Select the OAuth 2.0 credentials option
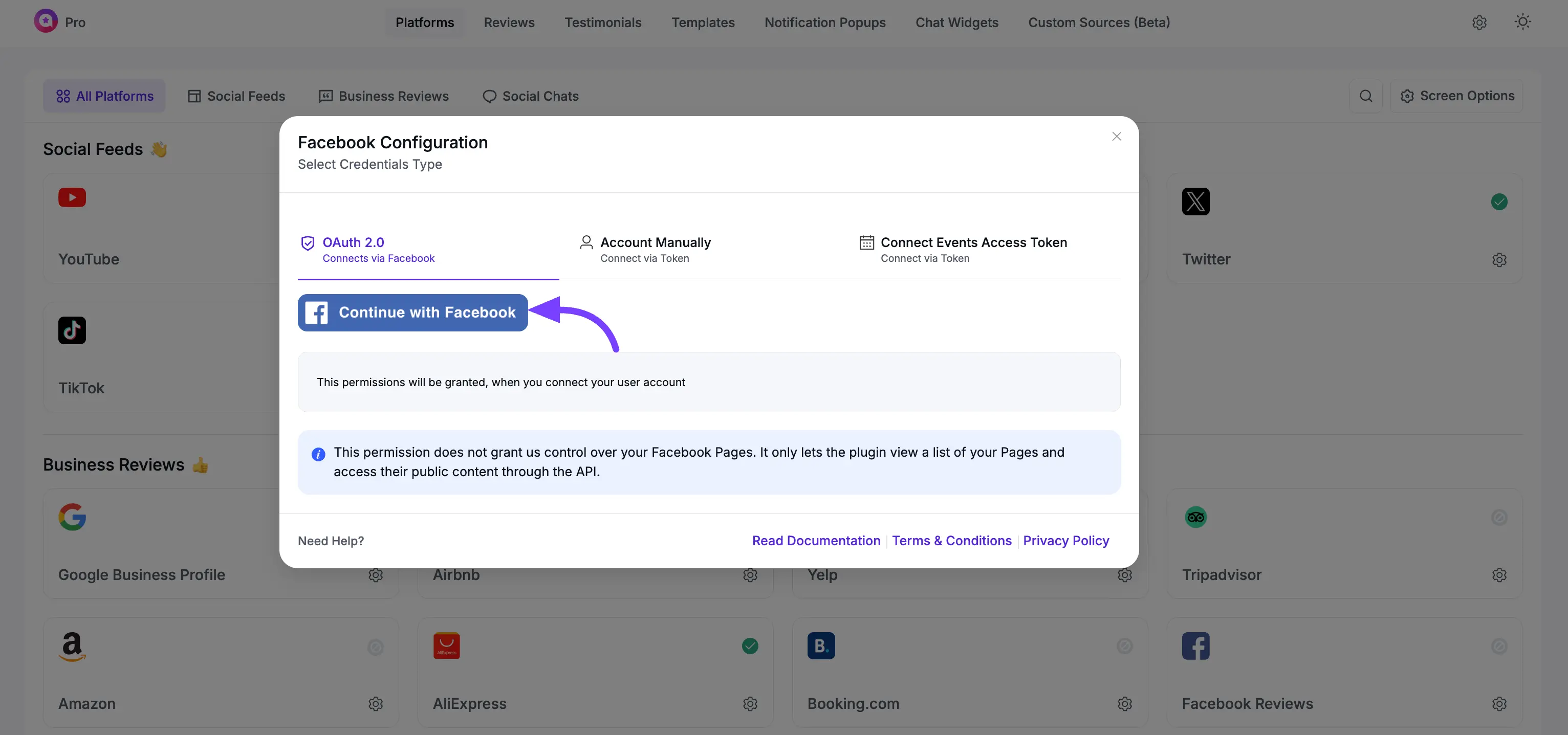 tap(354, 242)
